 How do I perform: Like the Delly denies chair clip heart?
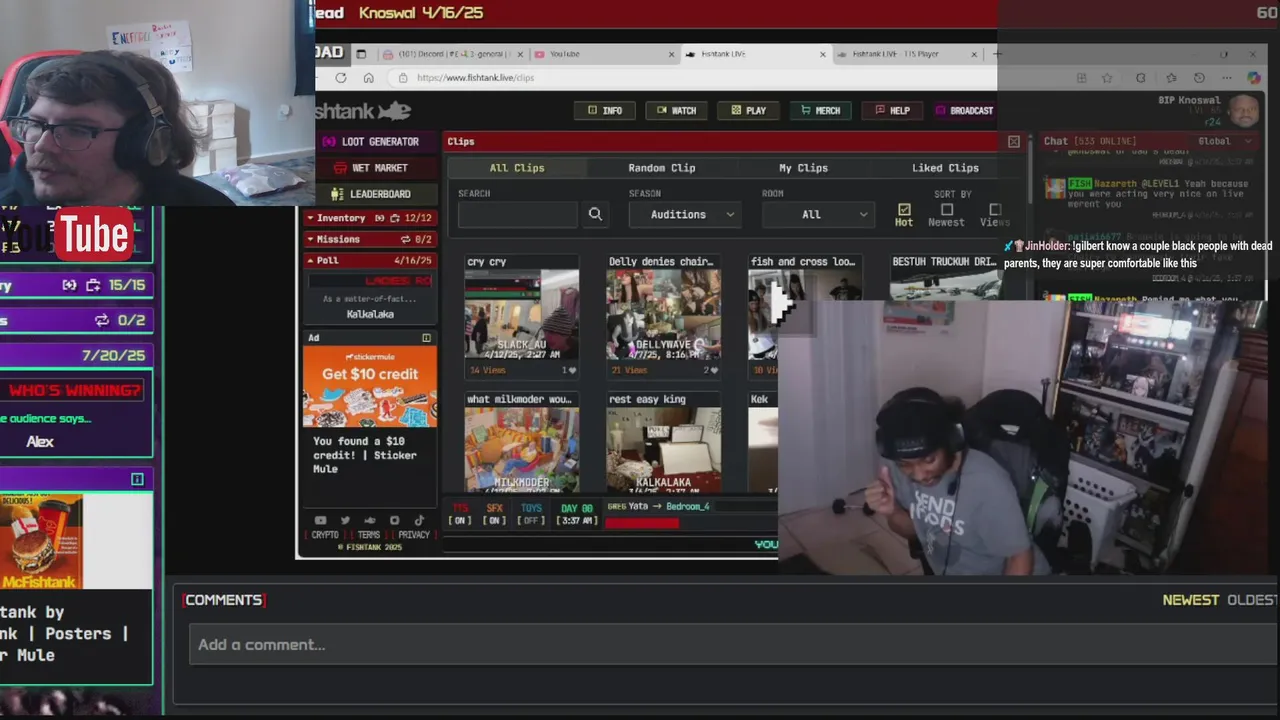(714, 371)
